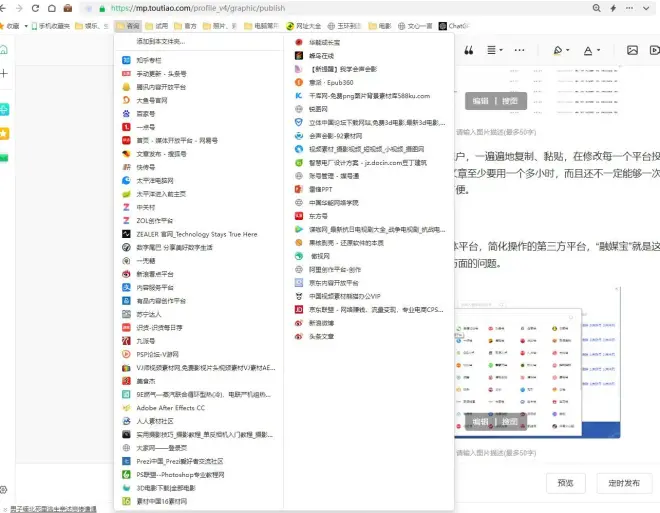Click the plus icon on left sidebar
This screenshot has width=660, height=513.
(x=5, y=74)
